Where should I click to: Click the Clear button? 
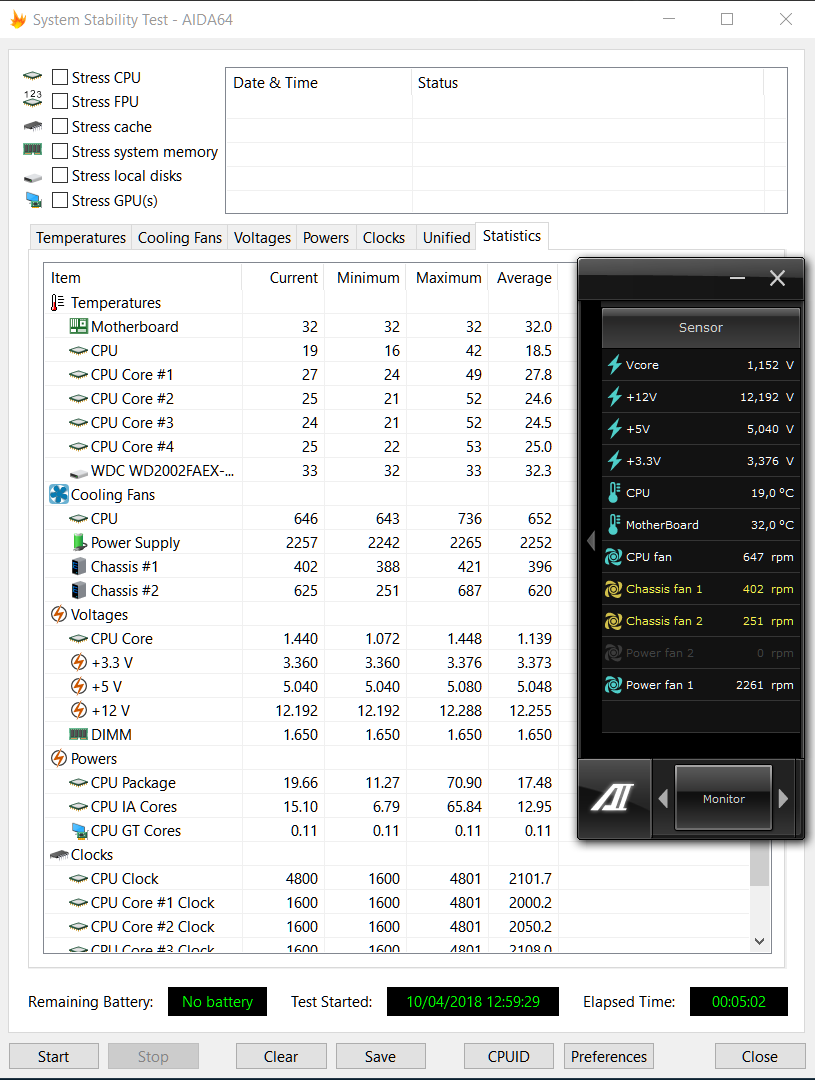coord(281,1056)
